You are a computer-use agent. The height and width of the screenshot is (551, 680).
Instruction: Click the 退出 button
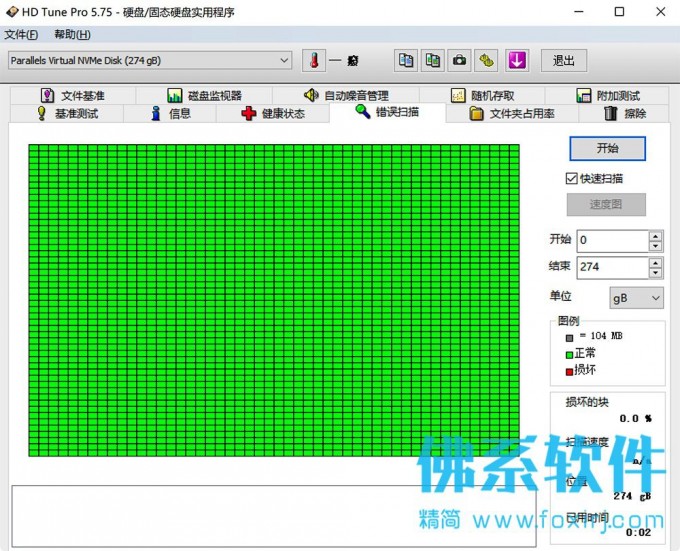(x=564, y=60)
